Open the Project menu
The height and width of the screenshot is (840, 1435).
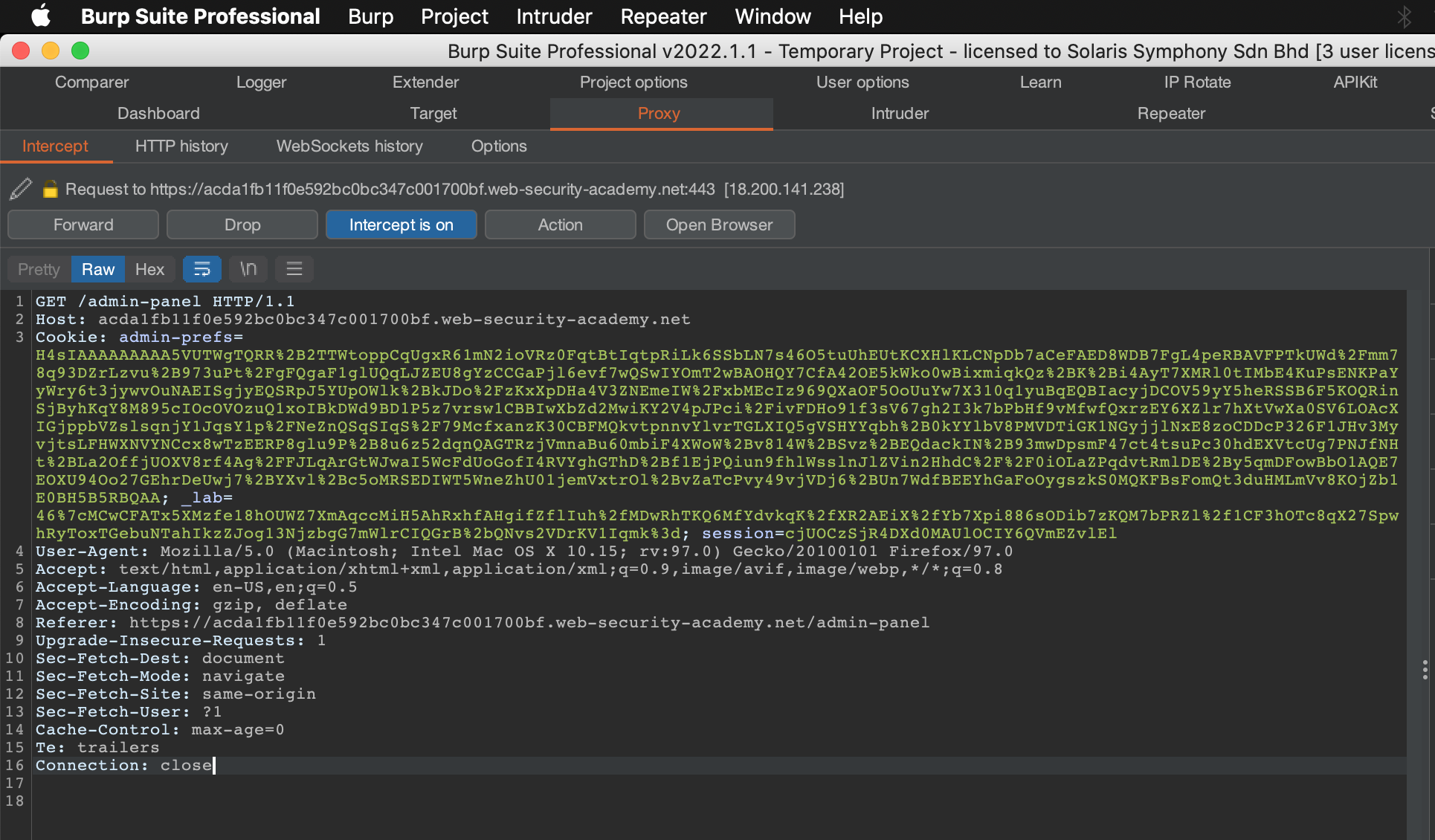tap(454, 16)
